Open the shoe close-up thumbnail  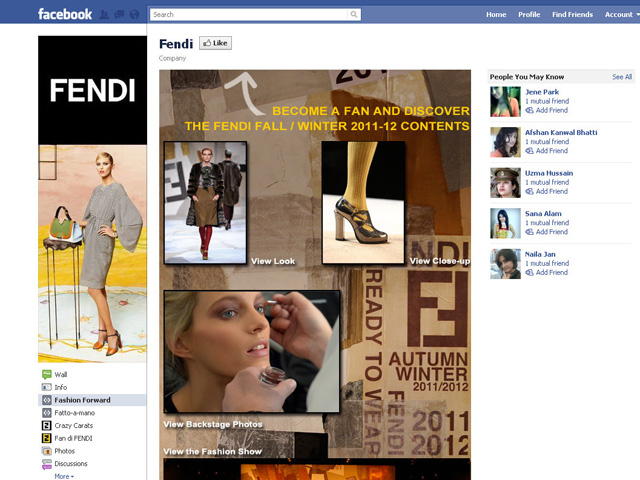click(364, 203)
